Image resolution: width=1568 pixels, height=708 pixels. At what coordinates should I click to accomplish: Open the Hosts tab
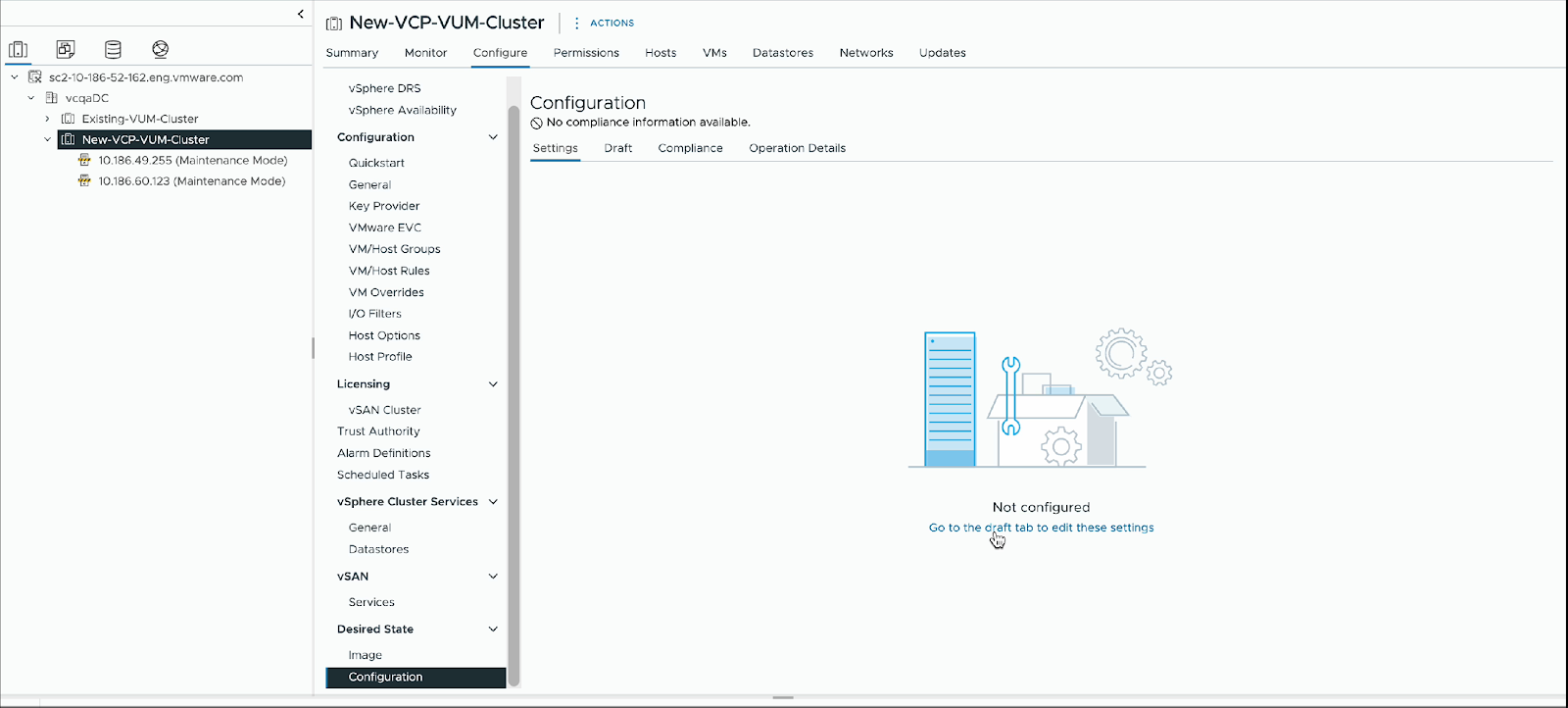click(661, 53)
